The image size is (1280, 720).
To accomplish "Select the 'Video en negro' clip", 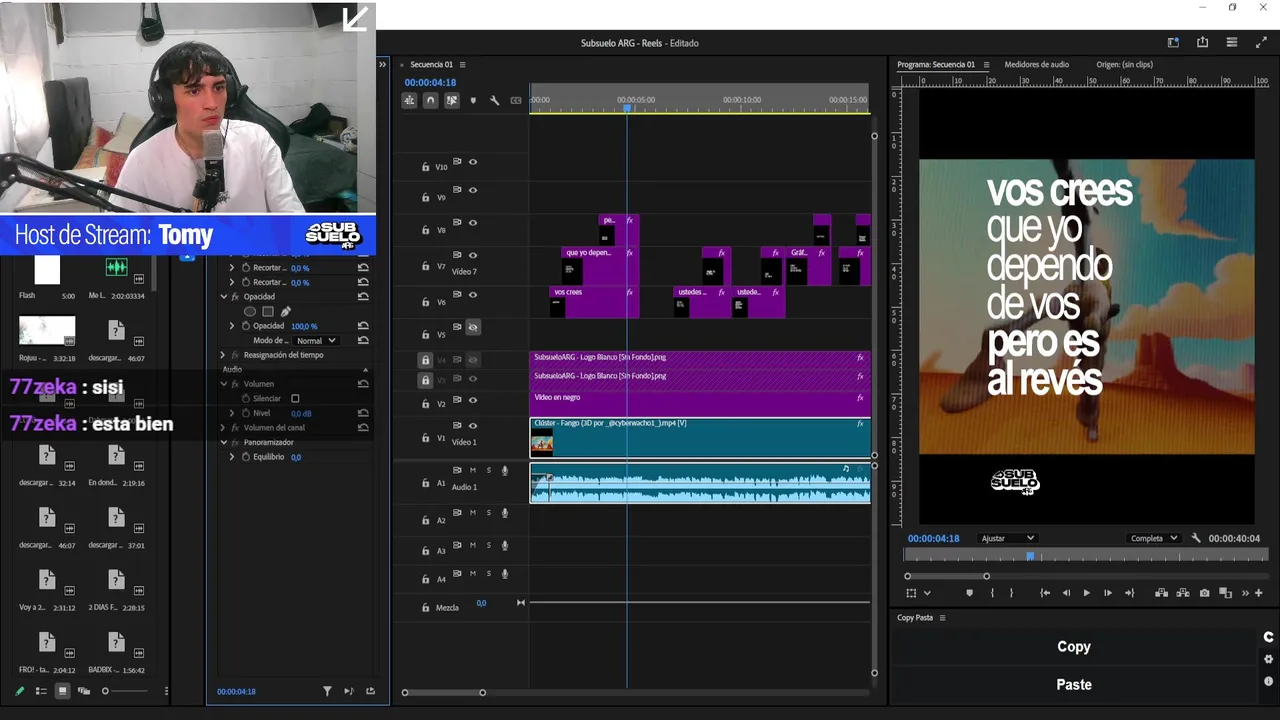I will (x=700, y=401).
